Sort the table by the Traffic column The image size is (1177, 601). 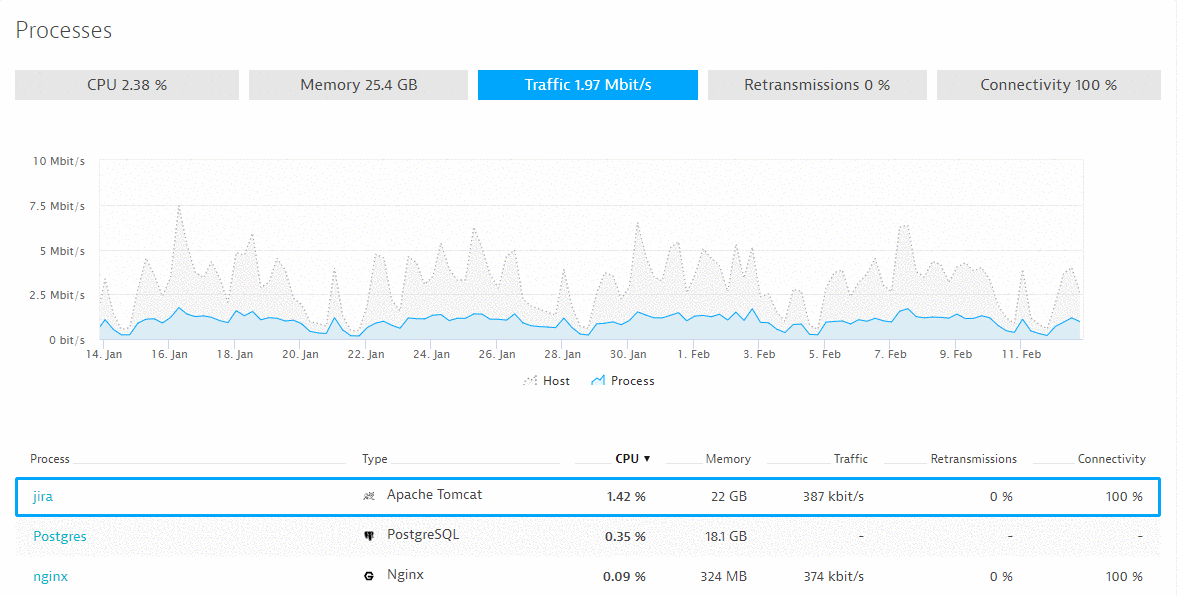[850, 458]
